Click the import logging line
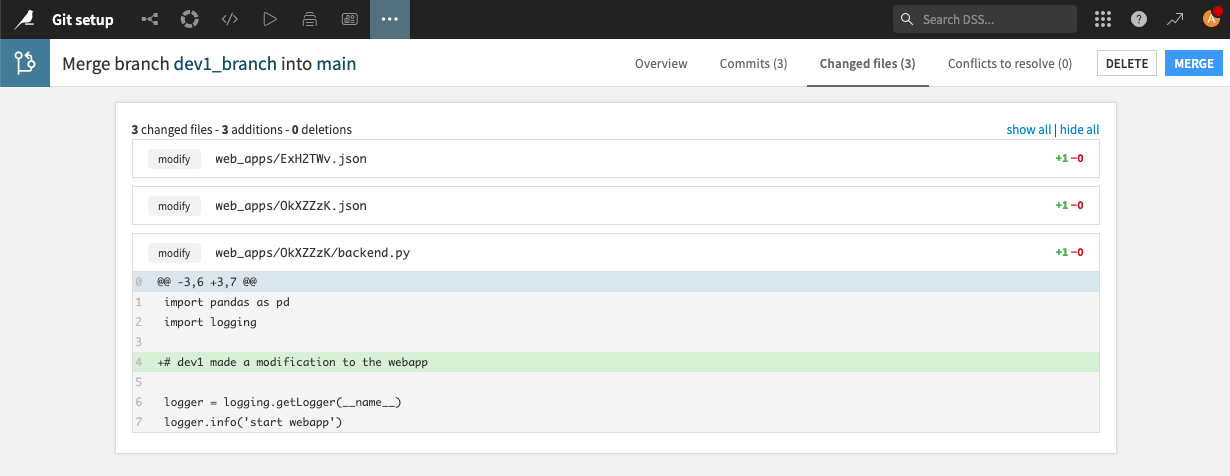Viewport: 1230px width, 476px height. 616,322
